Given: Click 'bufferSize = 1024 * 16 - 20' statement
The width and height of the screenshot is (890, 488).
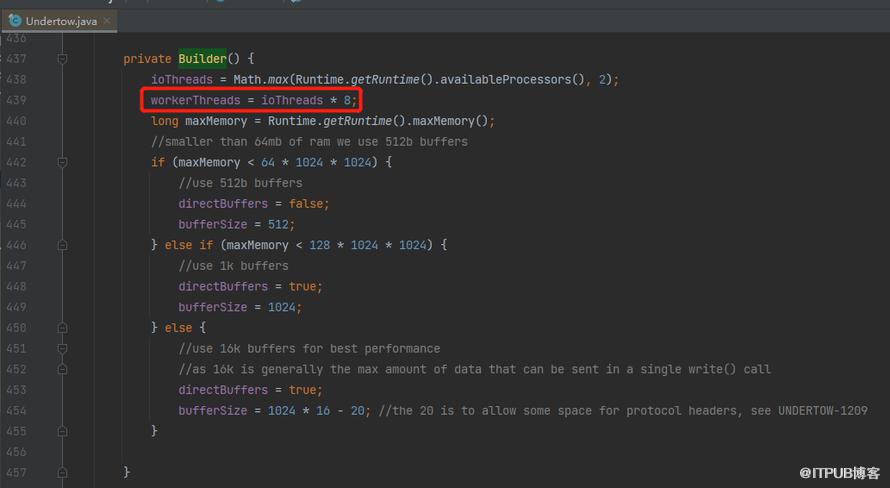Looking at the screenshot, I should pos(274,411).
